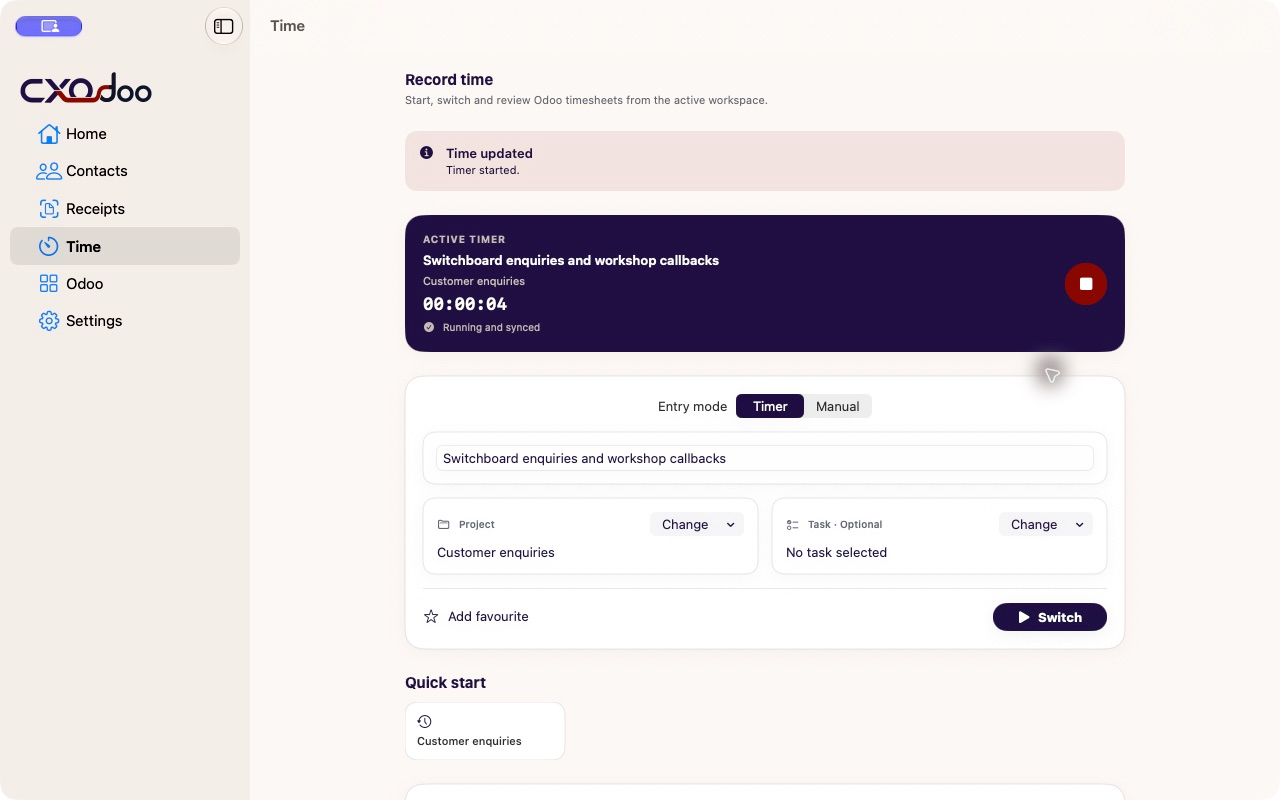Toggle the sidebar panel icon

point(224,27)
